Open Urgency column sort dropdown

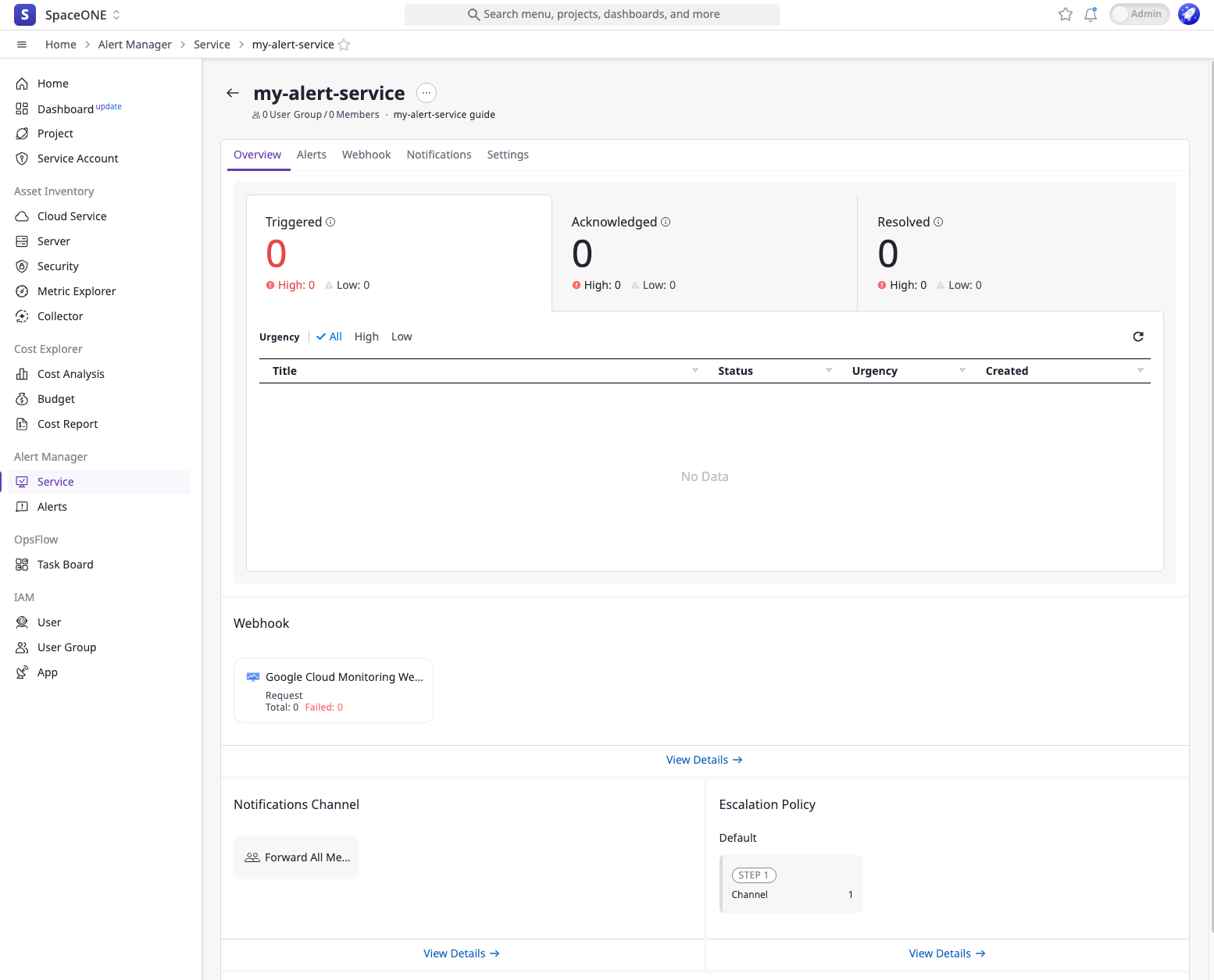(x=962, y=370)
